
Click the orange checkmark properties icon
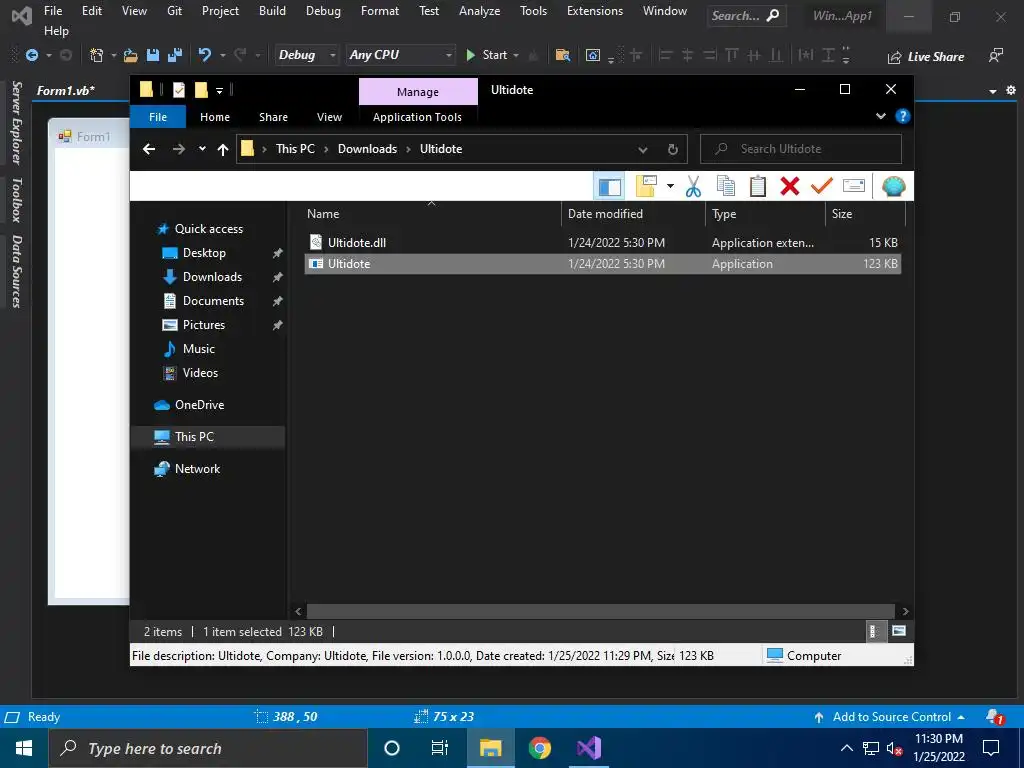822,186
